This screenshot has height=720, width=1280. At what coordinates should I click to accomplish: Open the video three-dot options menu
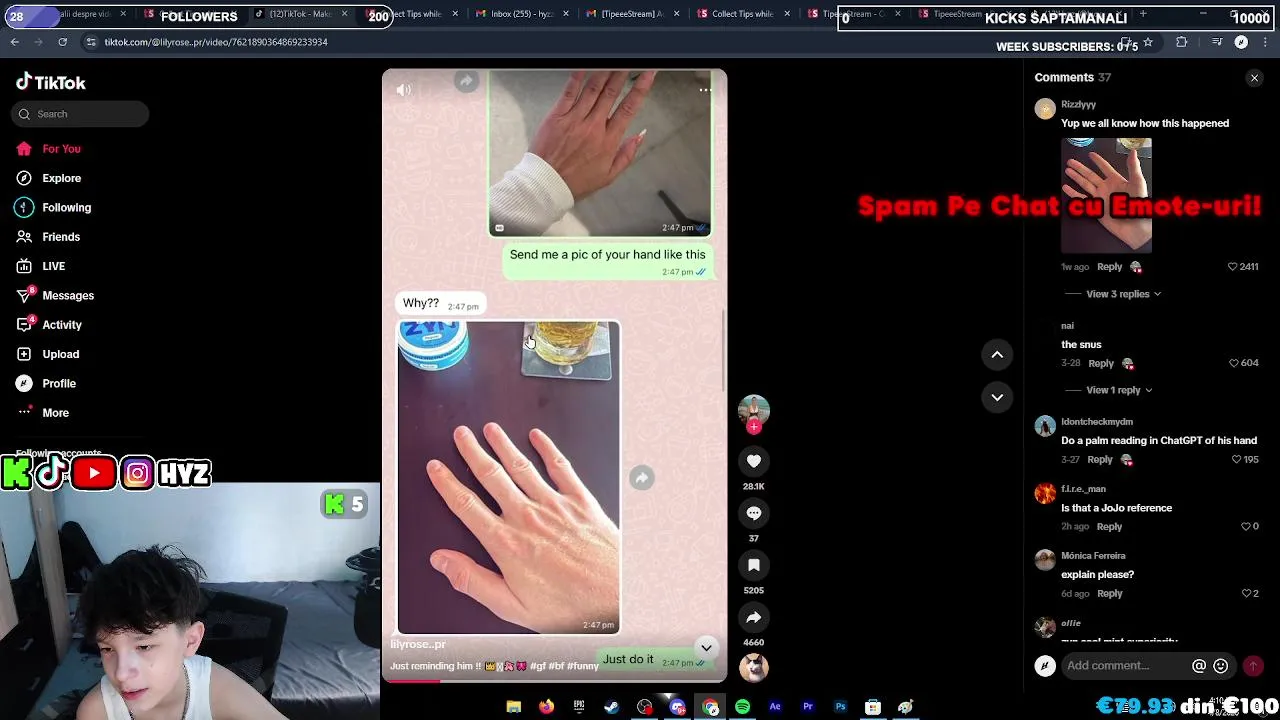click(705, 90)
